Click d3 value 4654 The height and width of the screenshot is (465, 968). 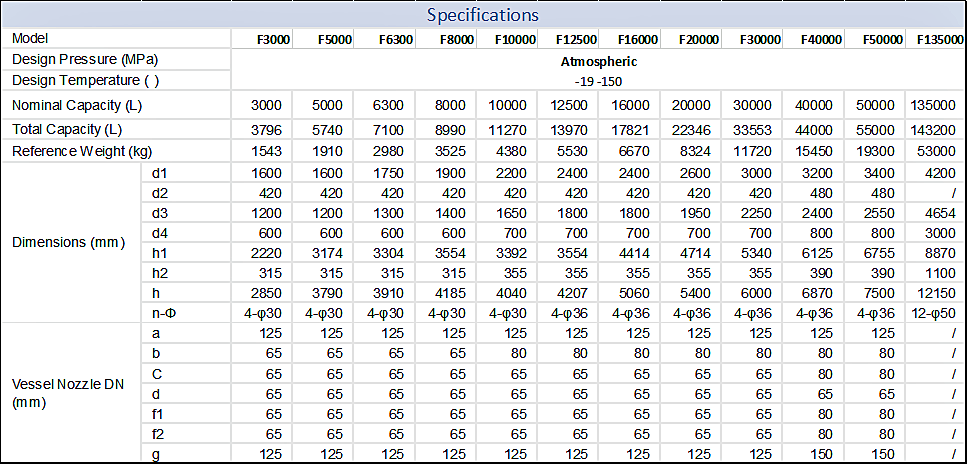click(x=940, y=214)
